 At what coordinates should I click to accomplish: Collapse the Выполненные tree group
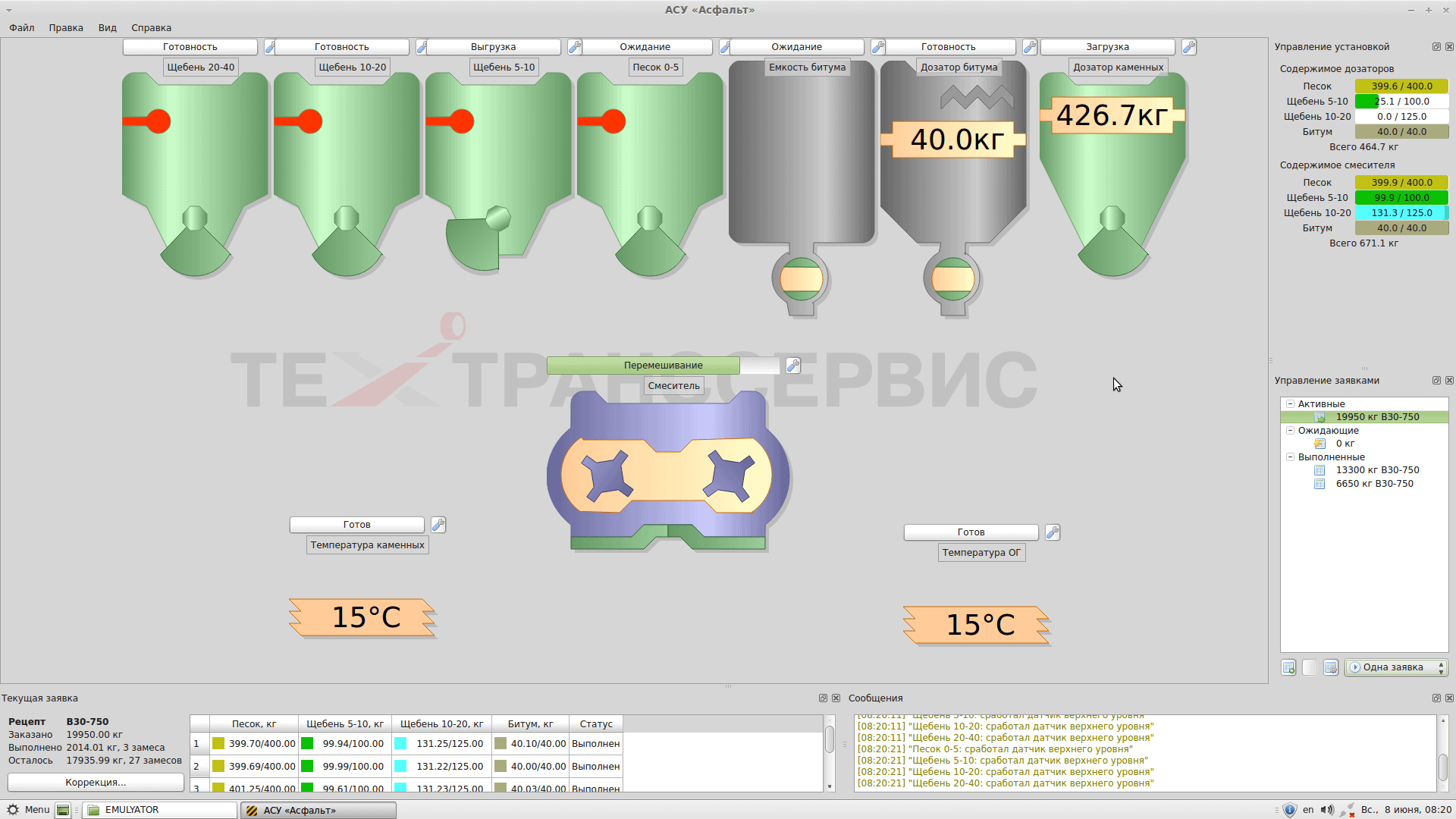pyautogui.click(x=1289, y=457)
